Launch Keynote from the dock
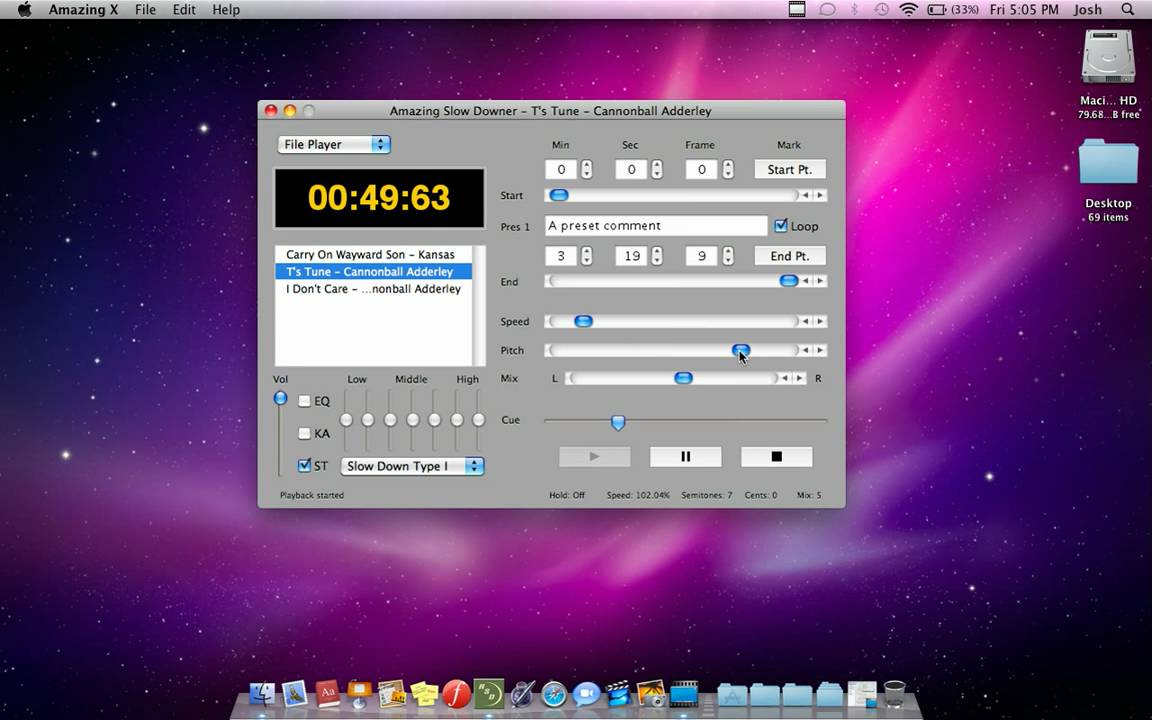The width and height of the screenshot is (1152, 720). 359,694
